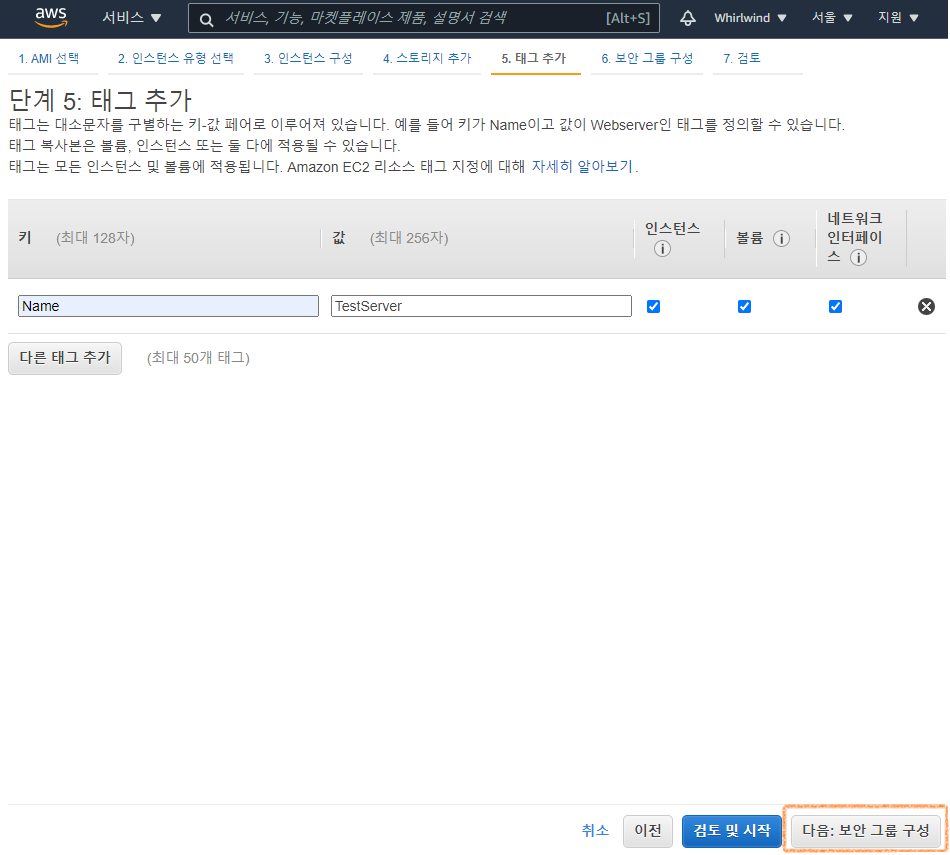Show info icon for 볼륨 column
Viewport: 950px width, 855px height.
point(781,238)
